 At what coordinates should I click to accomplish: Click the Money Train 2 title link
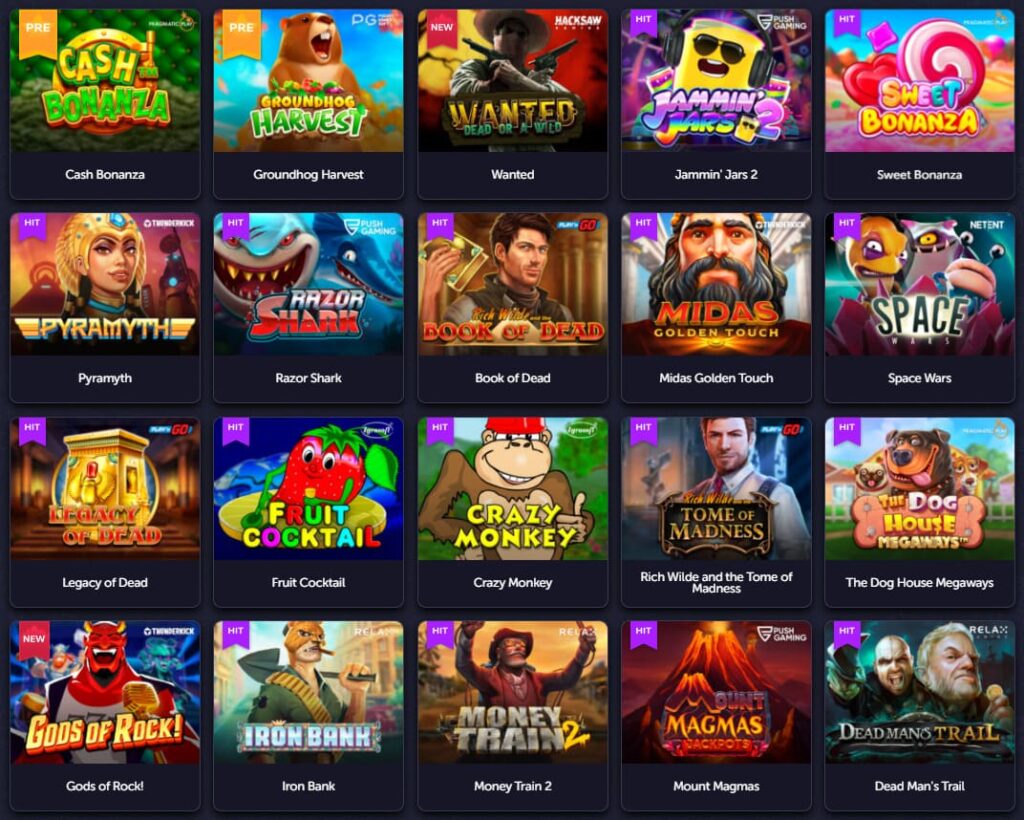pos(513,786)
